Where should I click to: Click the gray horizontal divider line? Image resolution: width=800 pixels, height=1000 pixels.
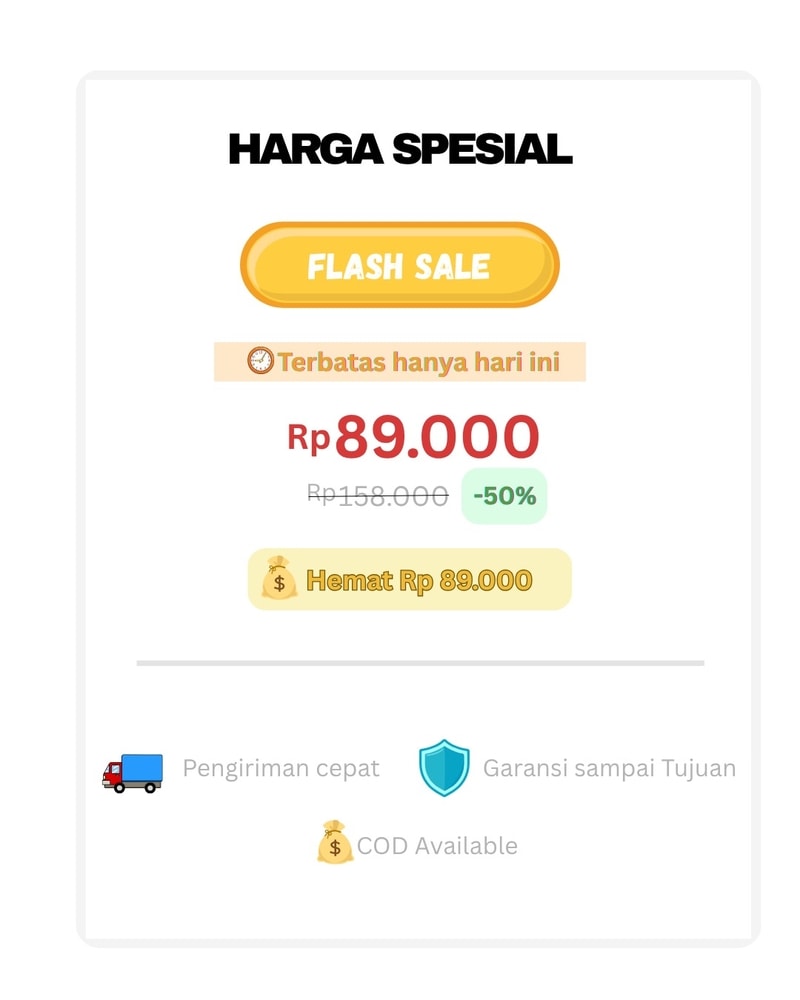(x=420, y=663)
